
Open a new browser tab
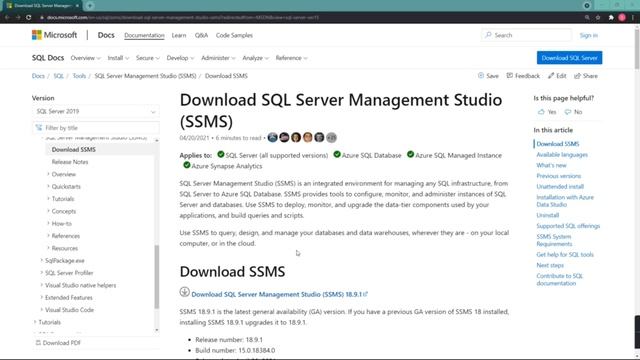point(90,6)
